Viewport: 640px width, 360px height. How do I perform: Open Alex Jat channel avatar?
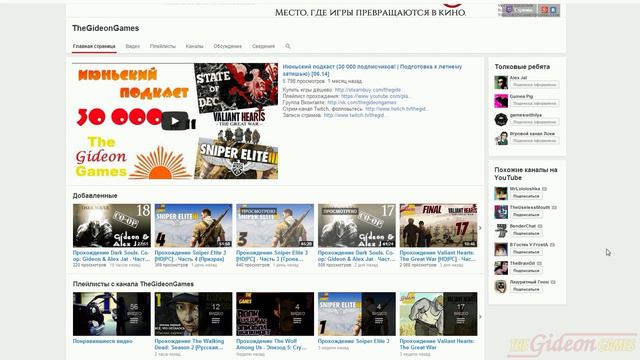click(501, 82)
